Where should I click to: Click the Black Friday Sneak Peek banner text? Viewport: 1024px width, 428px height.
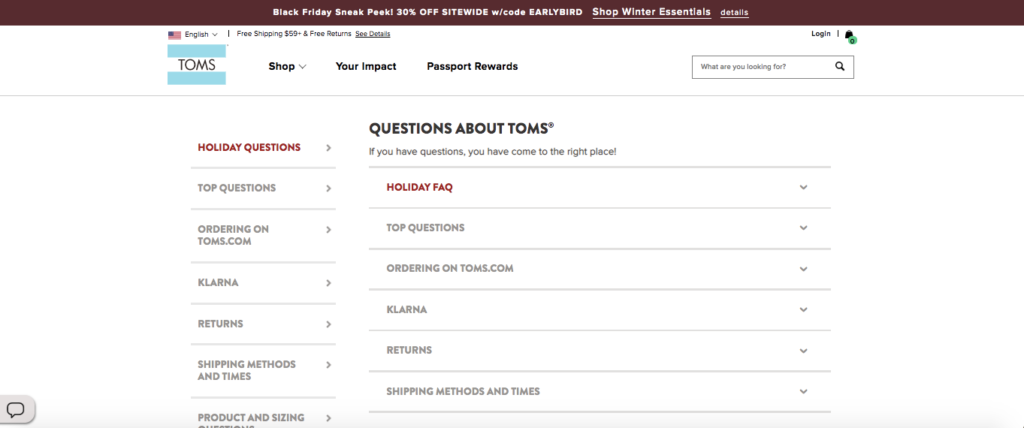428,12
